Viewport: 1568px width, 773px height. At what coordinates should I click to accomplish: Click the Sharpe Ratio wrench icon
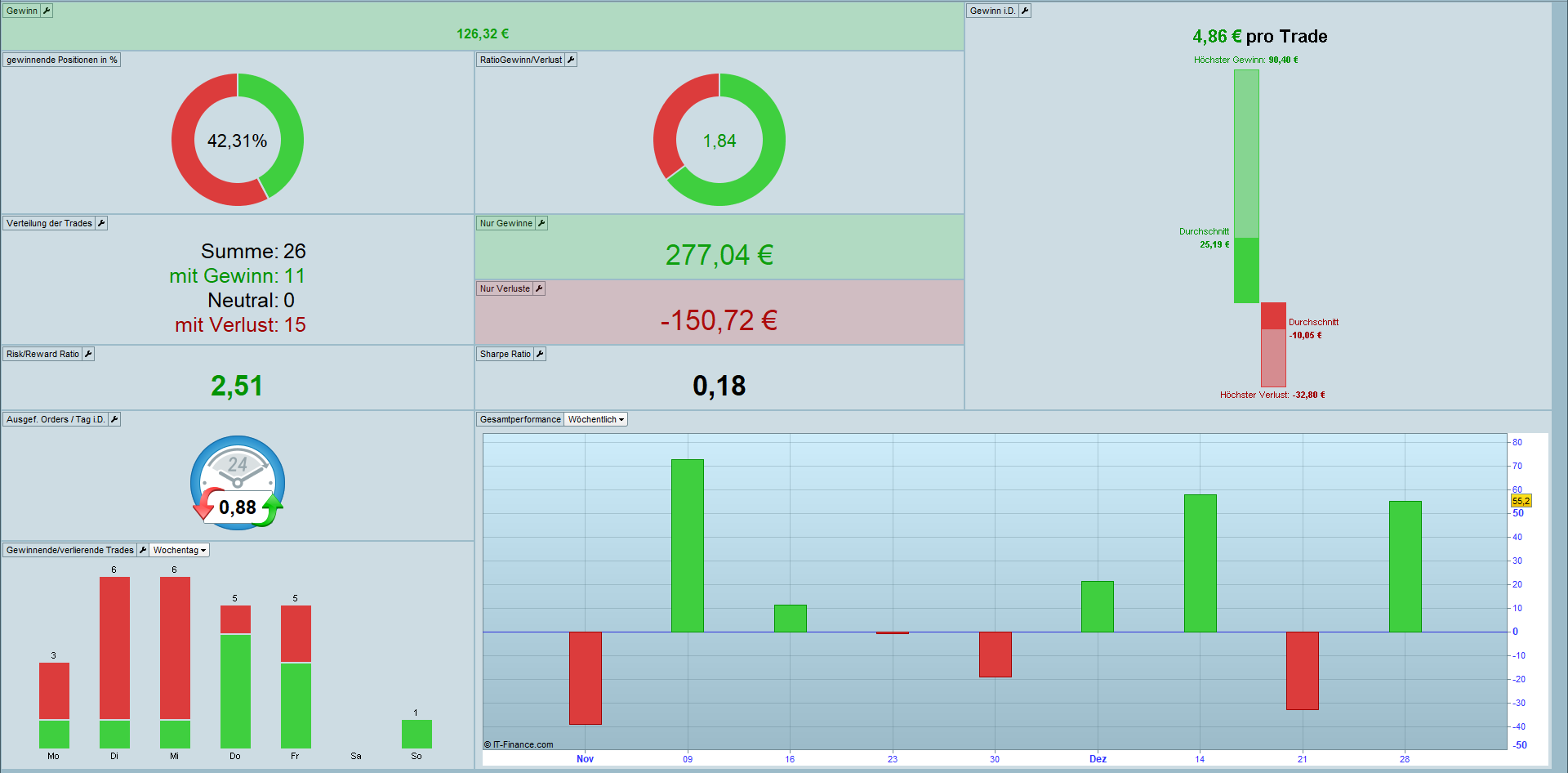click(x=540, y=354)
